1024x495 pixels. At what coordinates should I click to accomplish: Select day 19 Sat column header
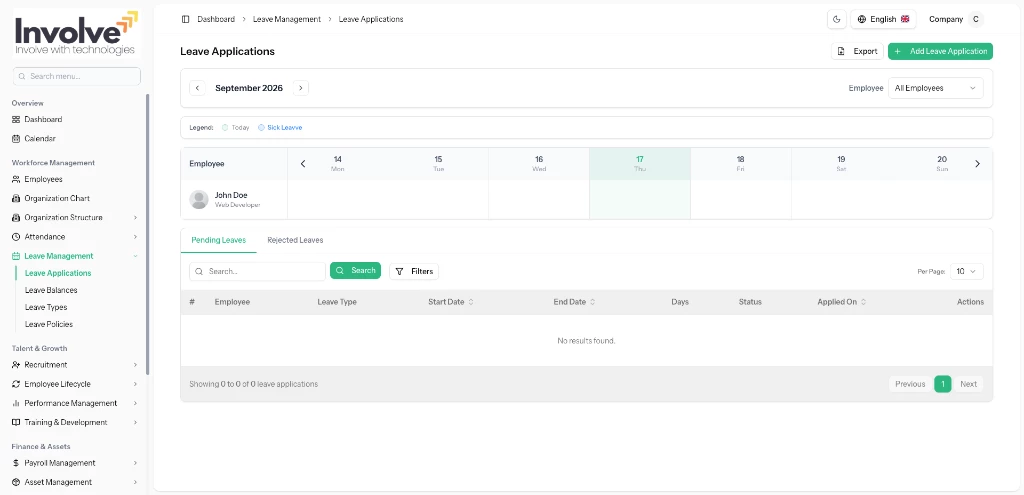click(x=841, y=164)
